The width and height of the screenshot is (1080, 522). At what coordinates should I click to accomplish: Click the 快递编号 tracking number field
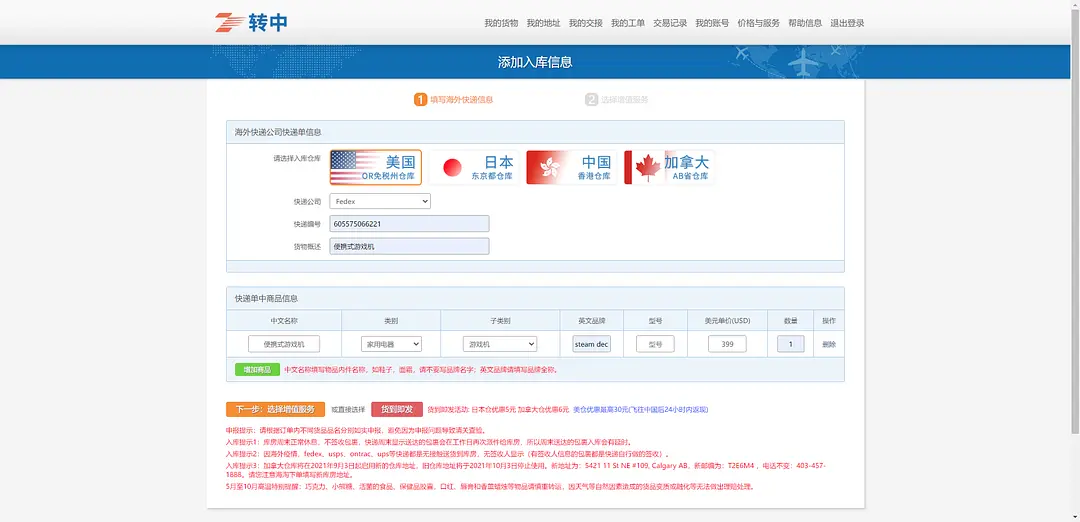(410, 224)
